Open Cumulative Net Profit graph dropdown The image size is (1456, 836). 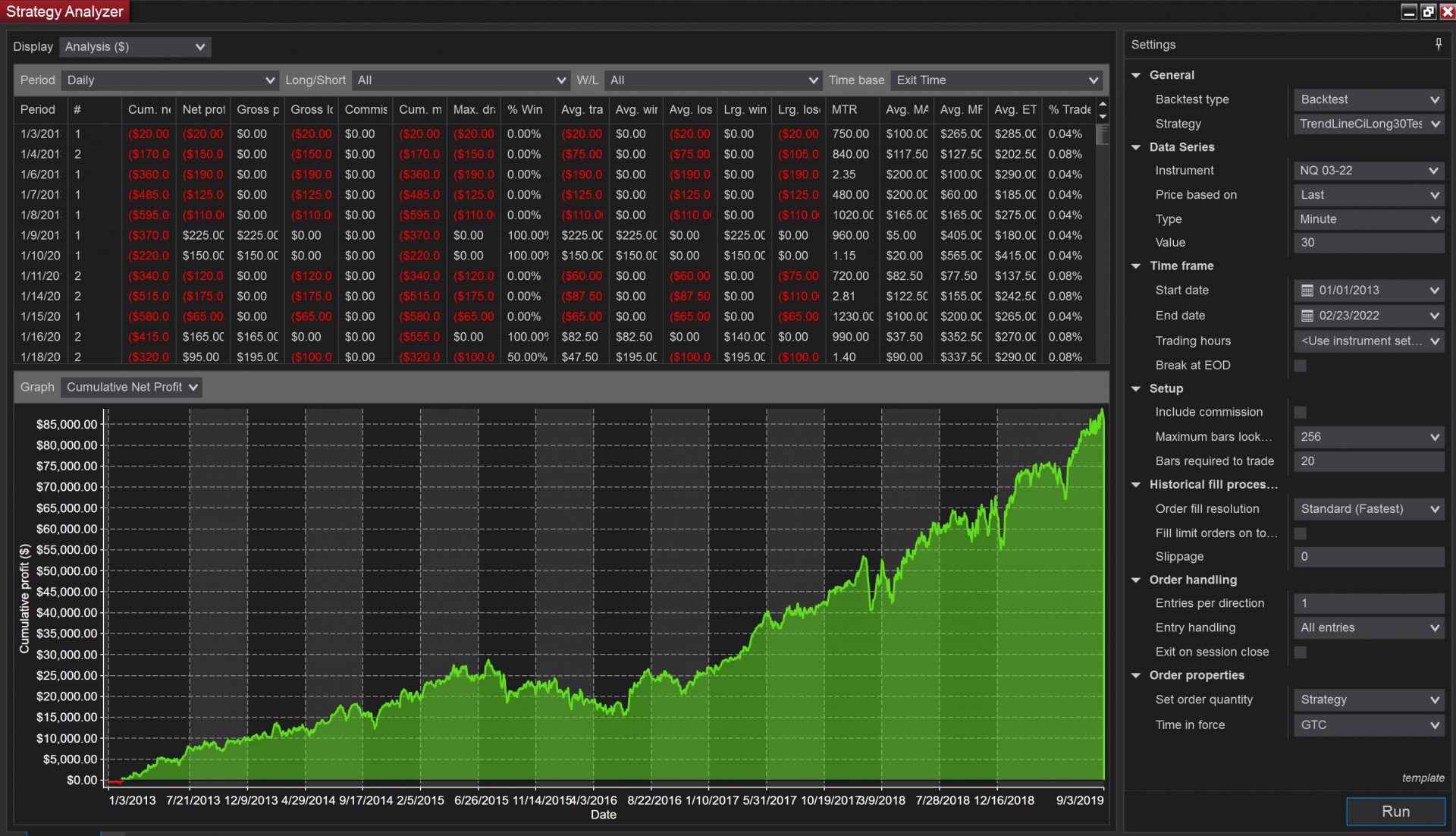coord(132,387)
